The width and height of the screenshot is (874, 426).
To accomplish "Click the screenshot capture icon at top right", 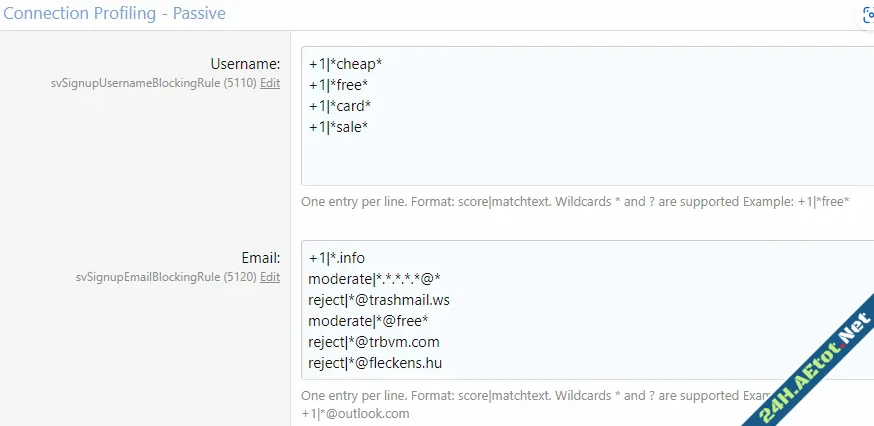I will 867,15.
